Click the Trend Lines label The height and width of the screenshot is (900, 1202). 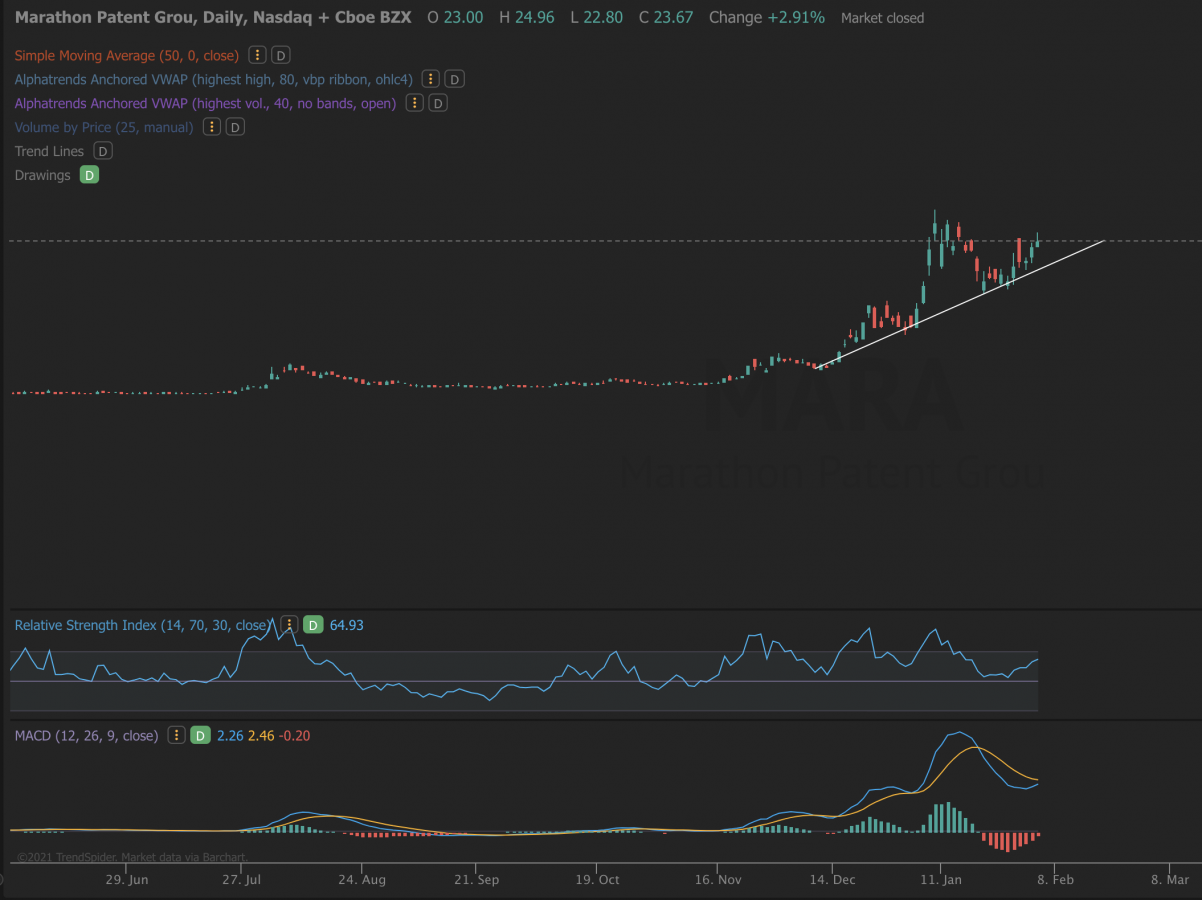tap(49, 151)
